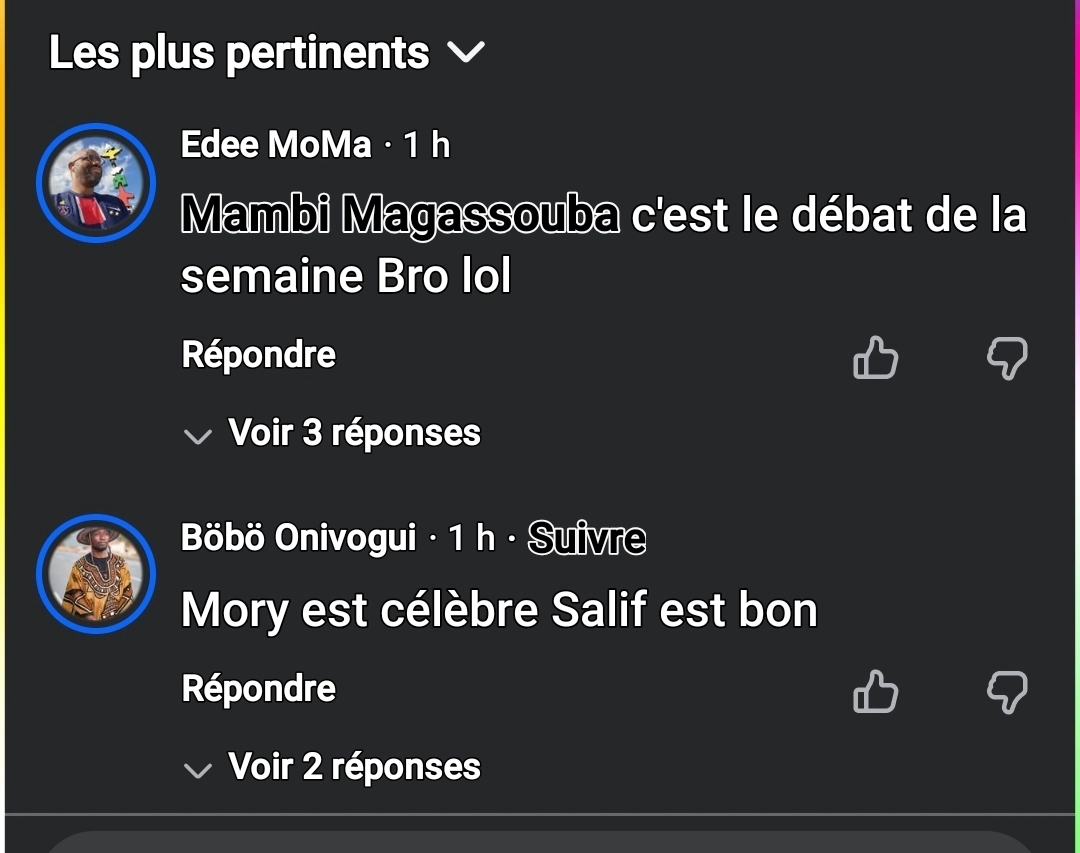The height and width of the screenshot is (853, 1080).
Task: Click the chevron beside 'Les plus pertinents'
Action: 466,52
